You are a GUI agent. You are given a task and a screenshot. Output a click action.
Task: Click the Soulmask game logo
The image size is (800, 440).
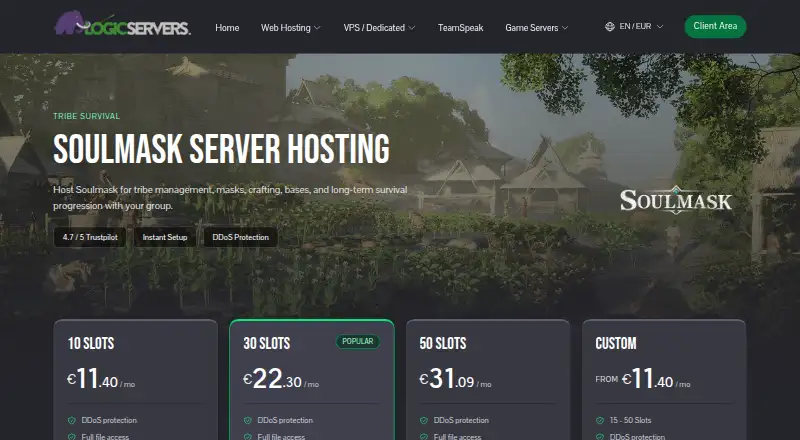676,200
